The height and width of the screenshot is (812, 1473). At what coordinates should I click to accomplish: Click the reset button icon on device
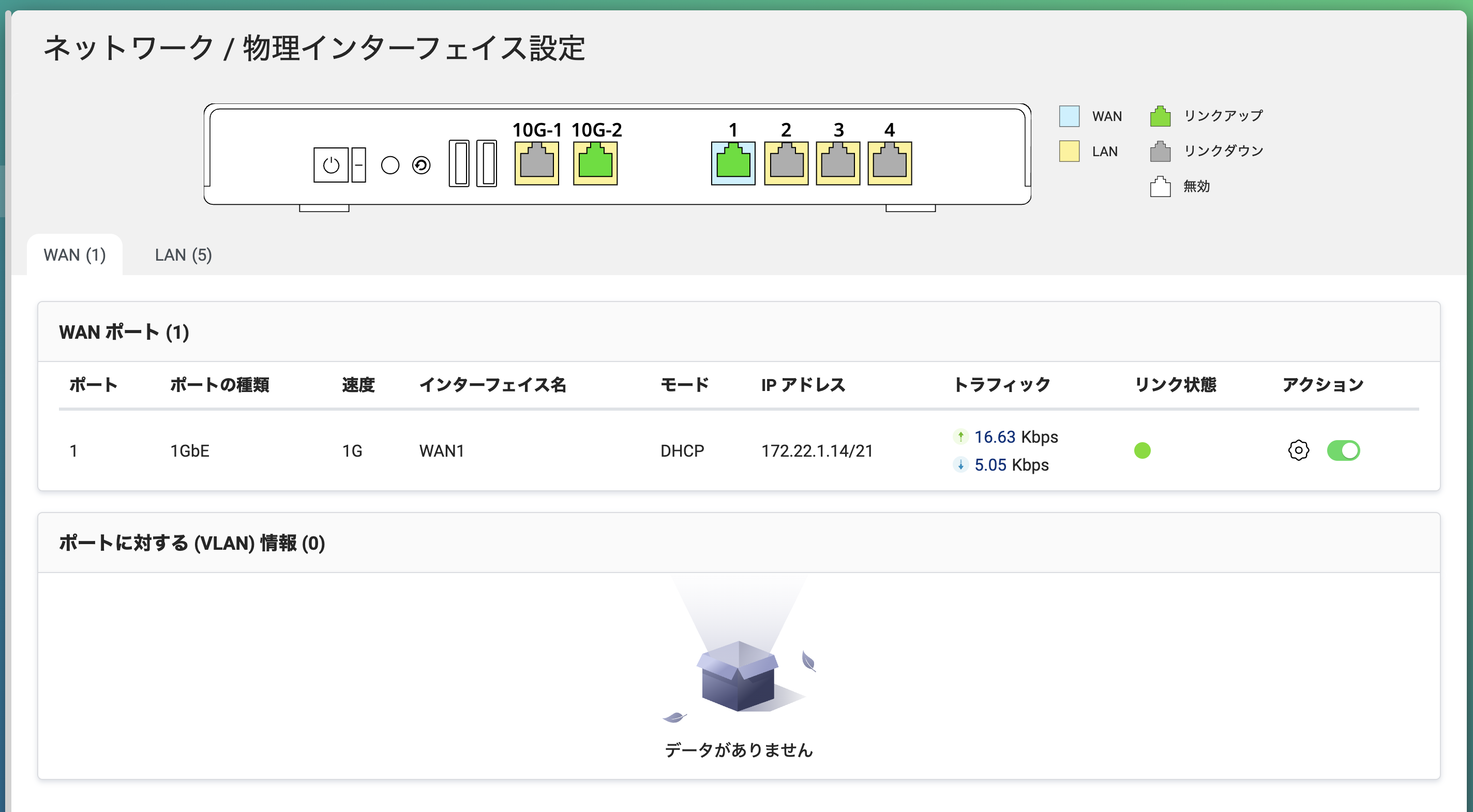point(422,166)
